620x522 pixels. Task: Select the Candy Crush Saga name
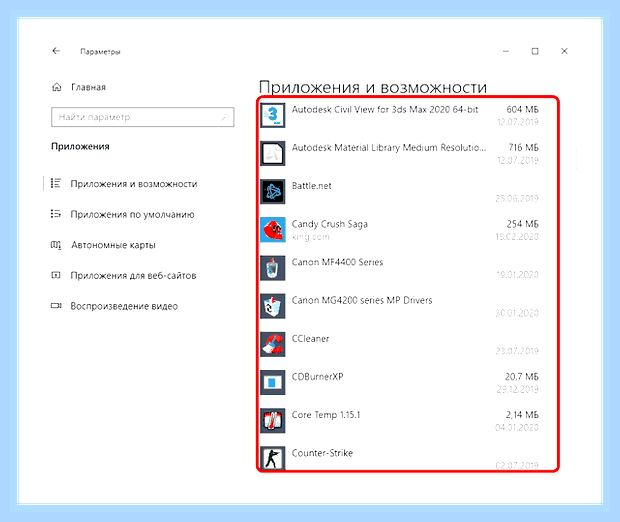pos(330,224)
